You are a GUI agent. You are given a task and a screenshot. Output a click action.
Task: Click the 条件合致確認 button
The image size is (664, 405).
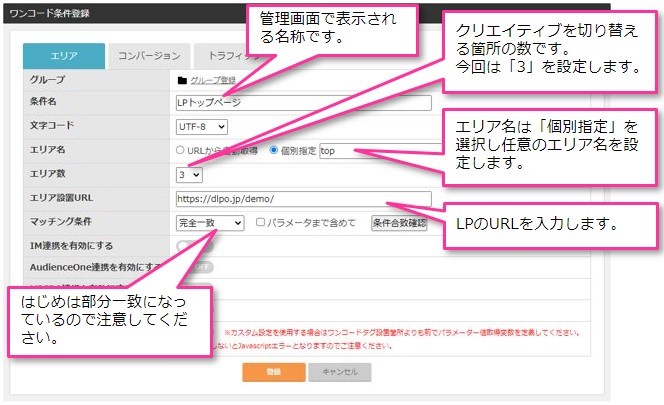398,223
